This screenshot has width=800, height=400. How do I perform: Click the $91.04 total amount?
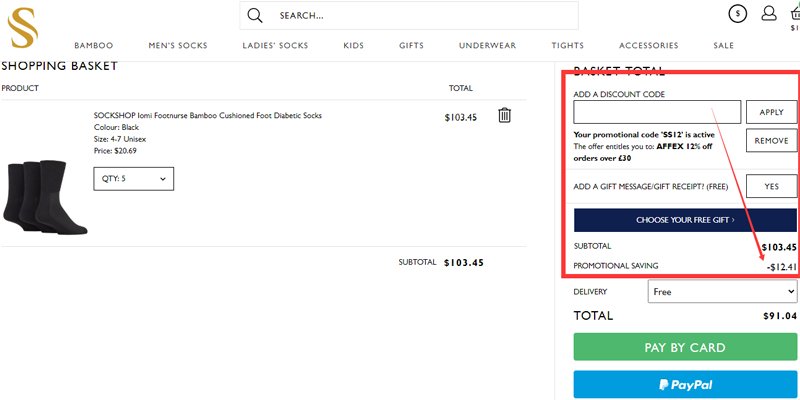click(x=780, y=316)
